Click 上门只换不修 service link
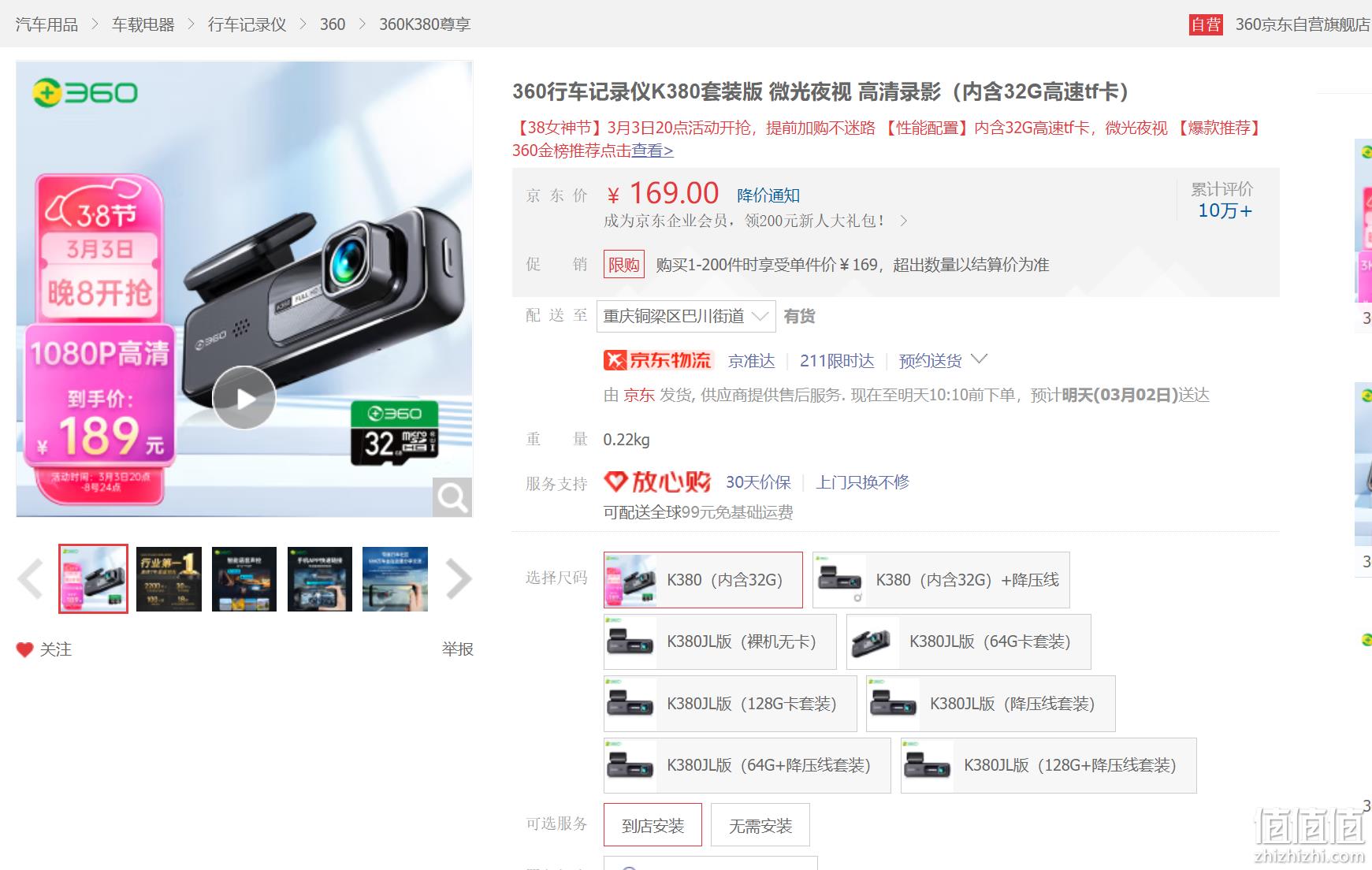This screenshot has height=870, width=1372. (862, 482)
